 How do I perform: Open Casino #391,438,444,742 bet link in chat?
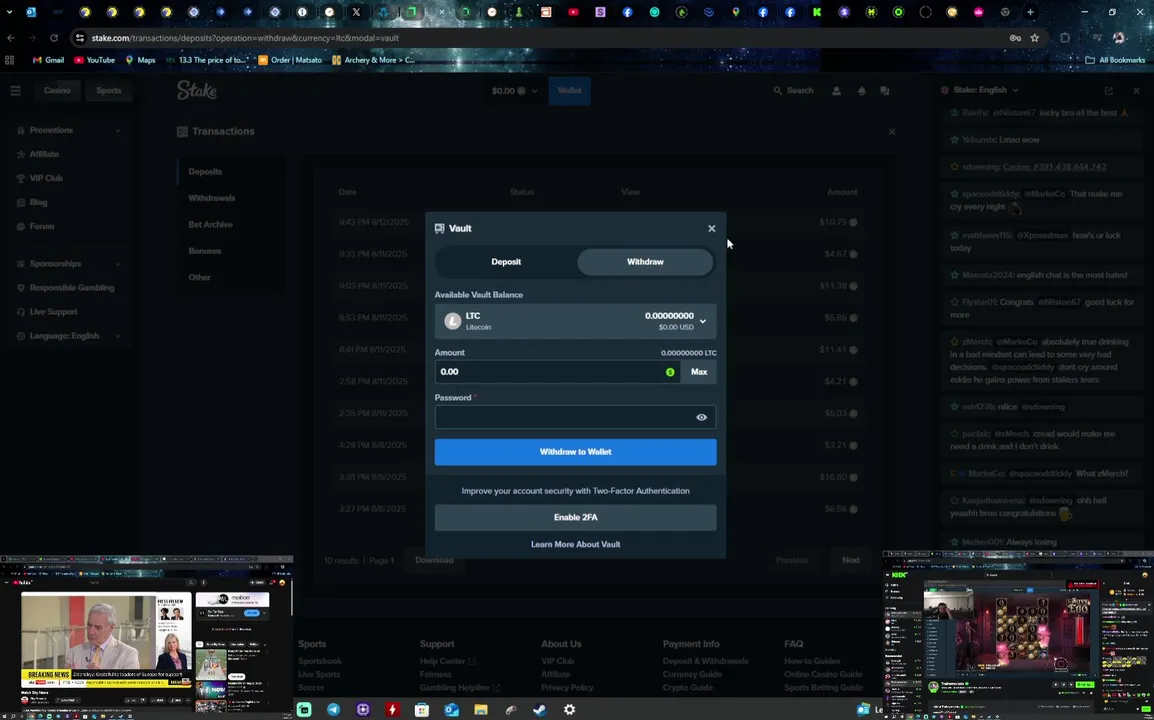click(x=1054, y=167)
